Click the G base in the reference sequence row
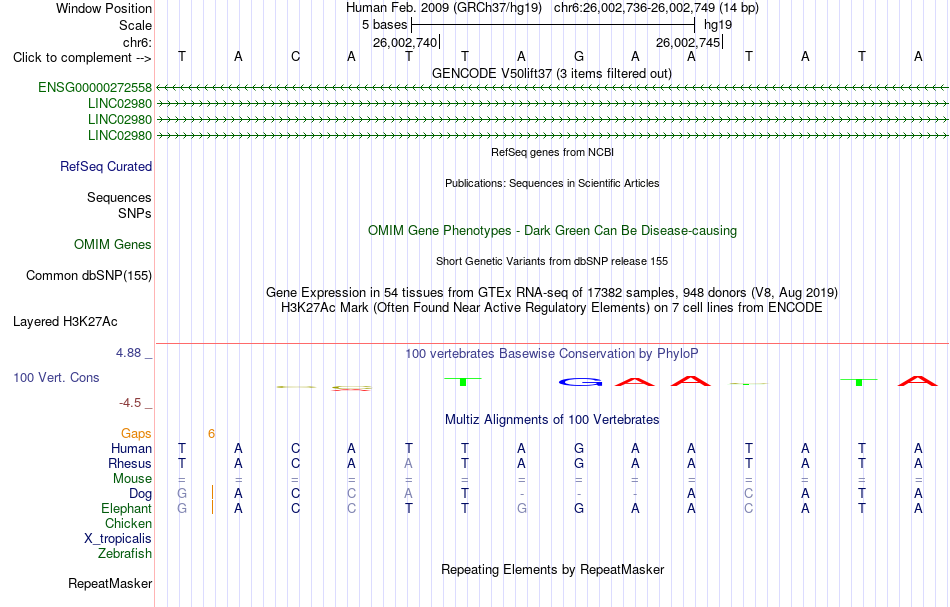Viewport: 950px width, 607px height. coord(579,57)
